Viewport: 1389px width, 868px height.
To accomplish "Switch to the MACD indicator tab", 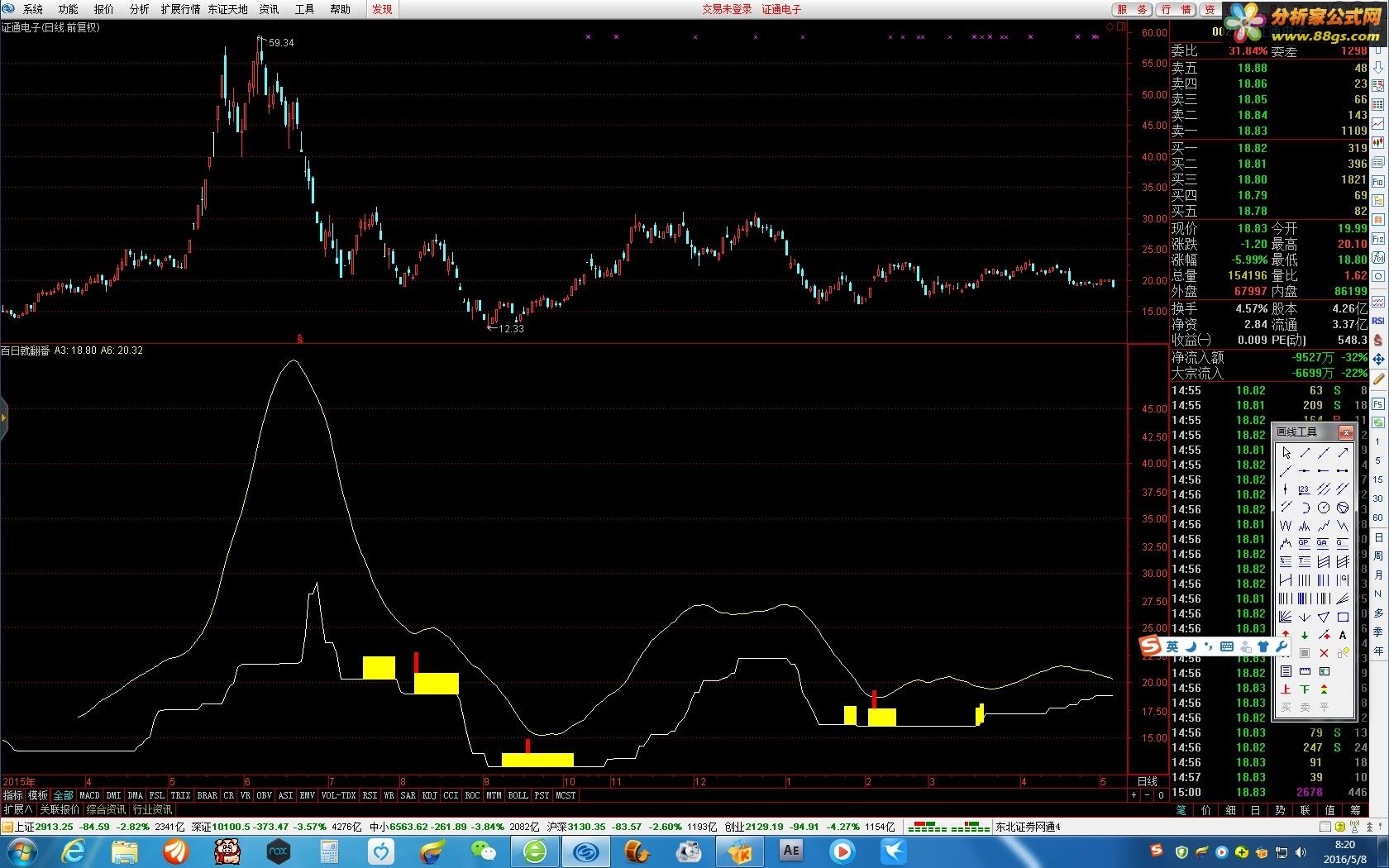I will point(89,795).
